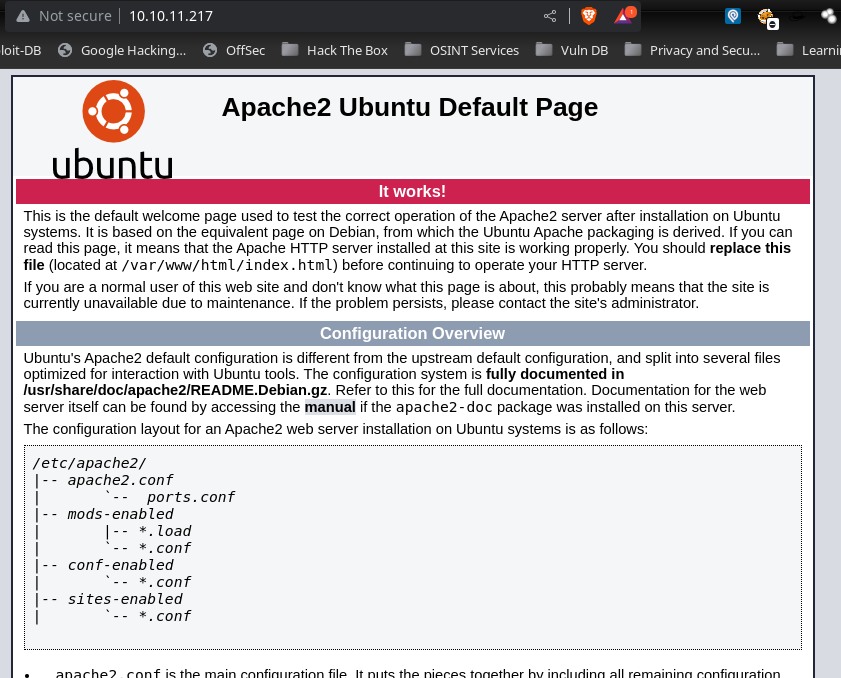Click the Brave Shields lion icon
Screen dimensions: 841x678
589,16
